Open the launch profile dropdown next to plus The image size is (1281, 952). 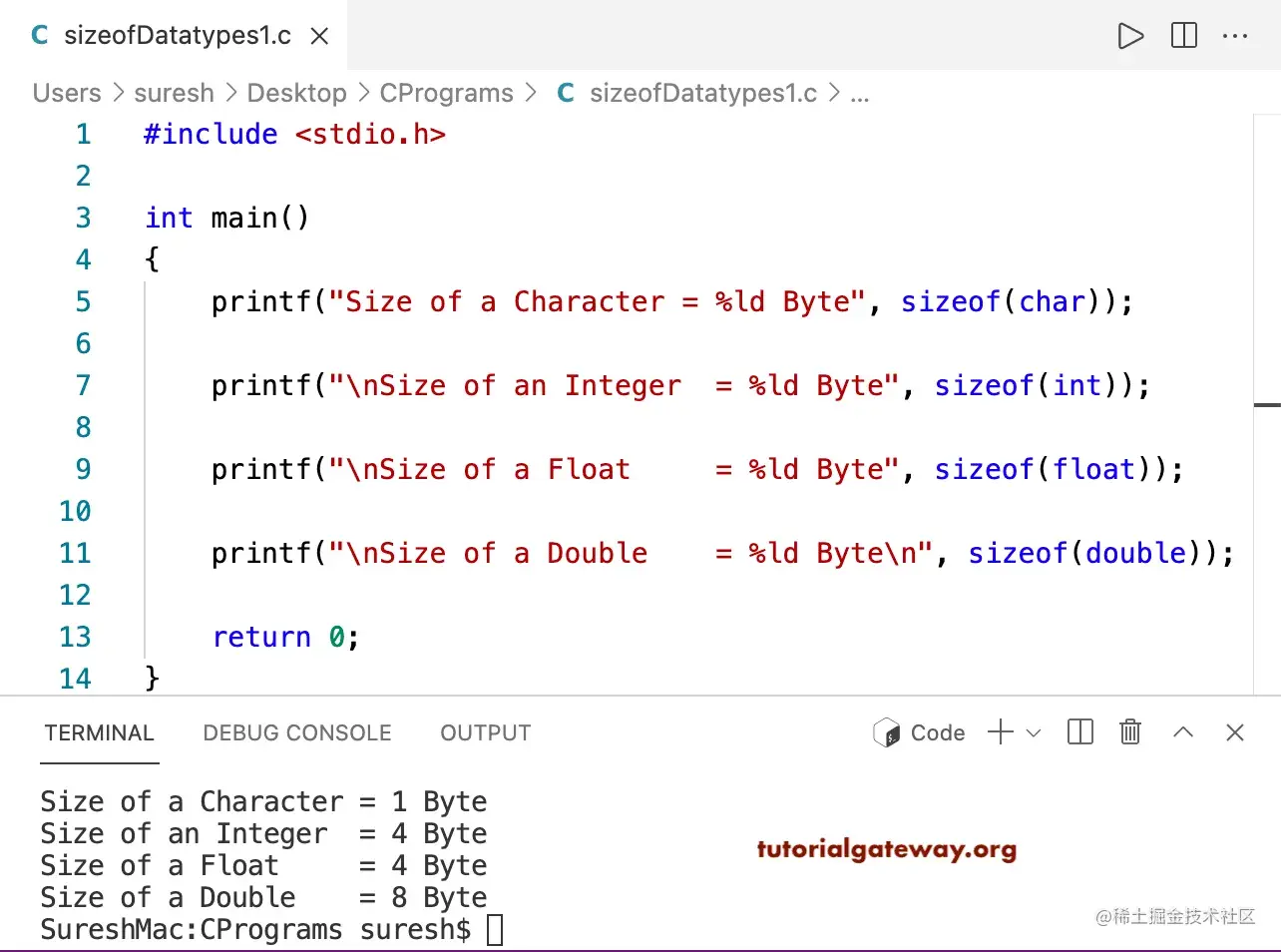coord(1034,733)
